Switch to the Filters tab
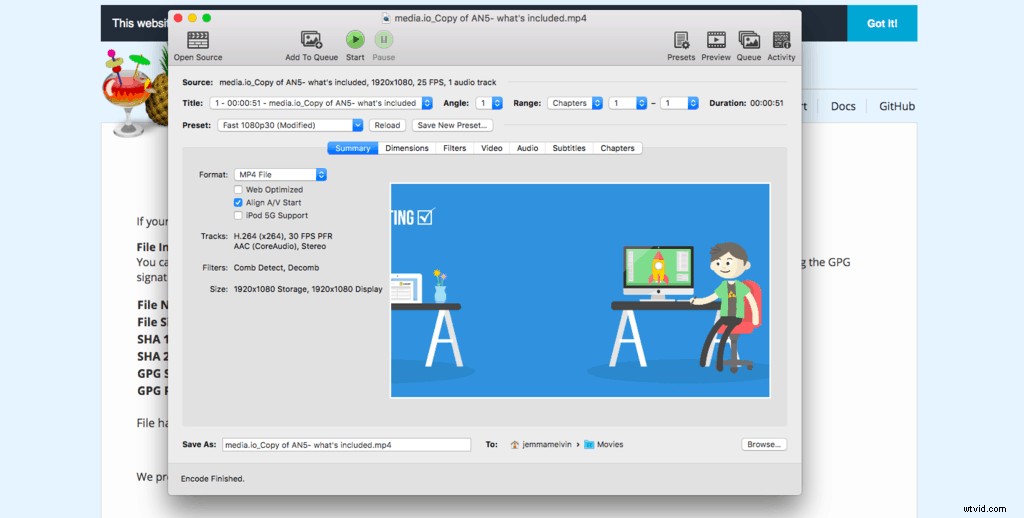The image size is (1024, 518). (x=455, y=148)
